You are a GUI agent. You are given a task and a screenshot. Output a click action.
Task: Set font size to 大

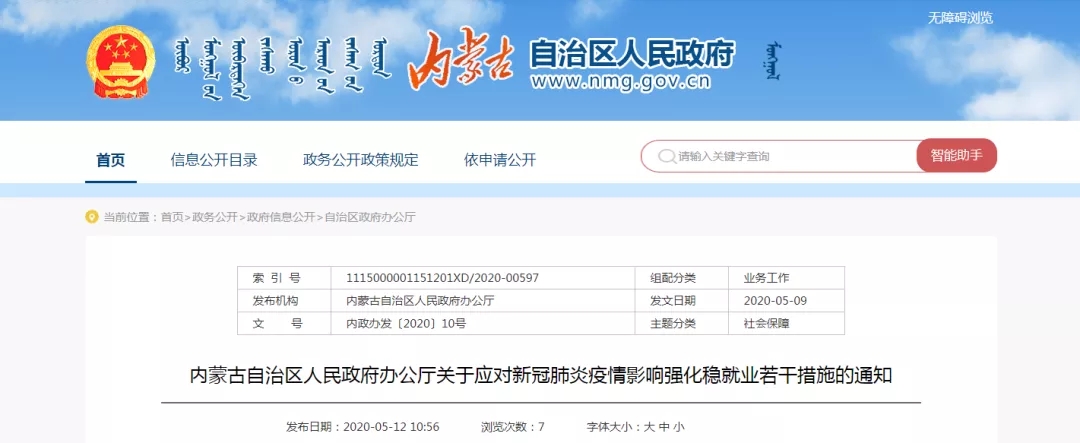649,427
